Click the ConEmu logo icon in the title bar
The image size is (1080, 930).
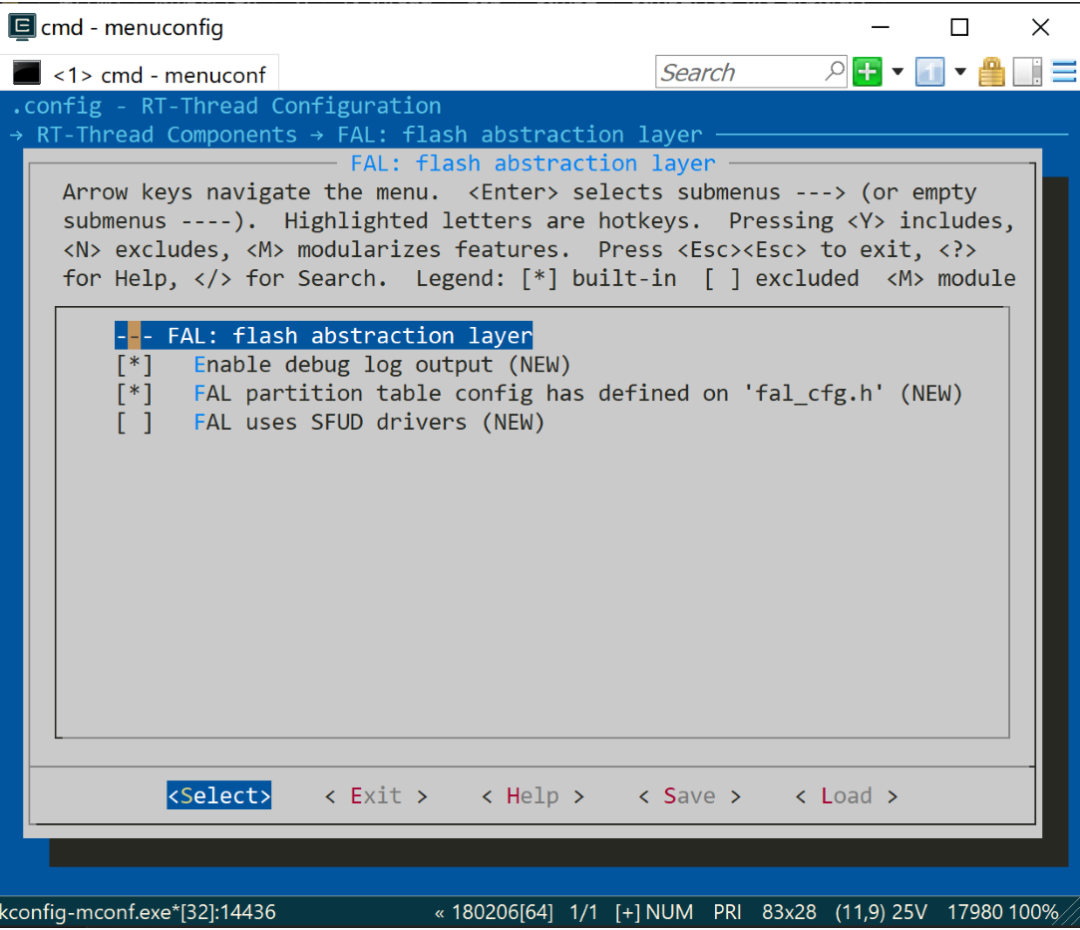21,26
